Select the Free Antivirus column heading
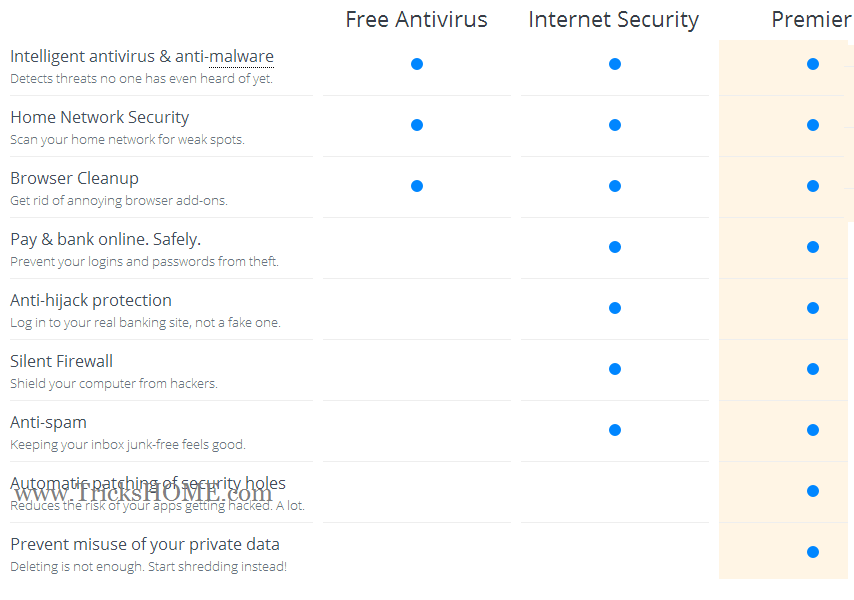The height and width of the screenshot is (600, 854). point(416,19)
